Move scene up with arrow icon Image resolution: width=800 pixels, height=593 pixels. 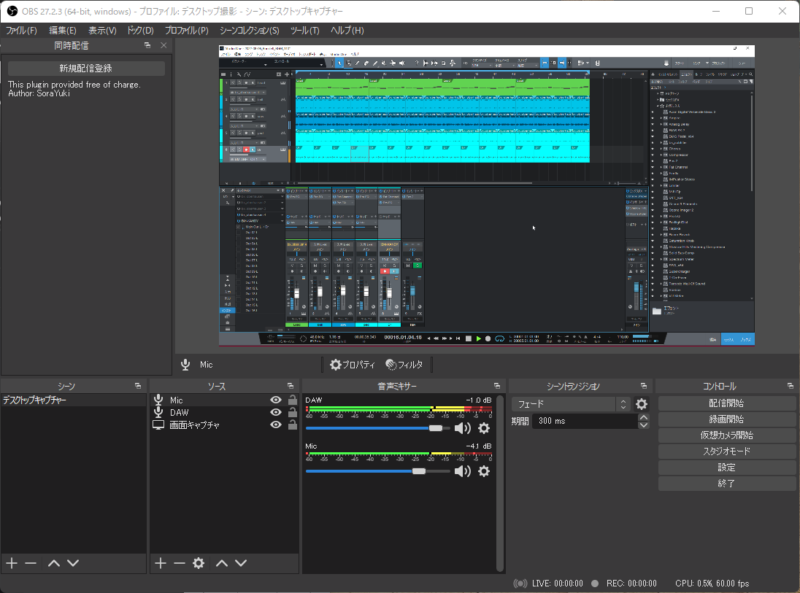click(x=54, y=563)
